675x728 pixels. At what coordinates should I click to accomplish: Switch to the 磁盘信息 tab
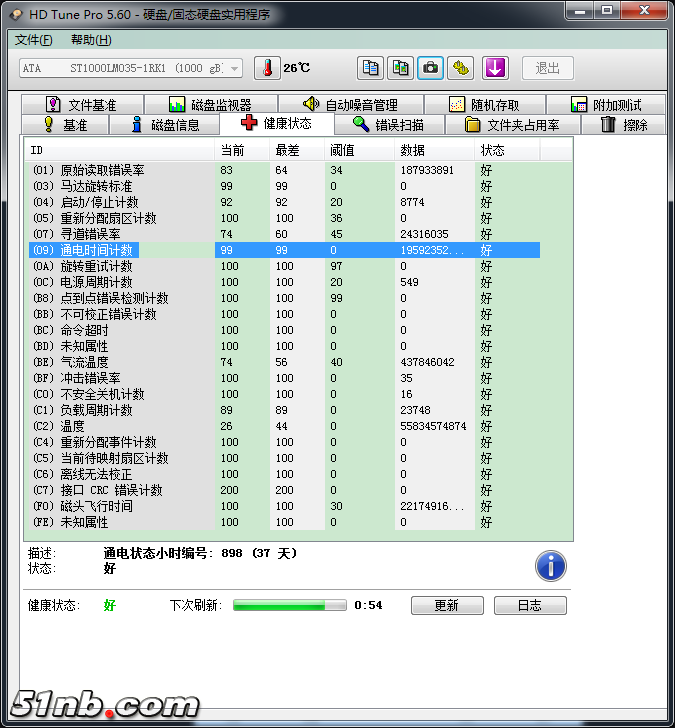click(165, 125)
